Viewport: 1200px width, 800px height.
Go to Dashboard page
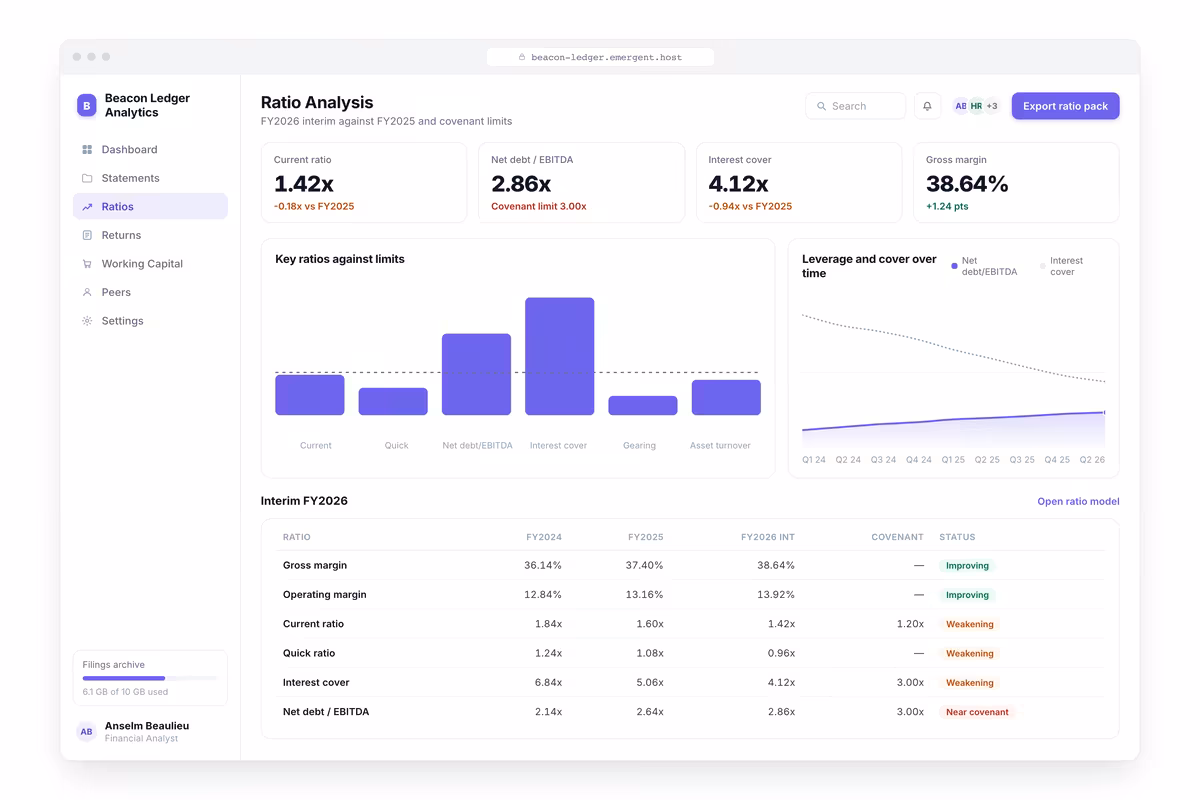tap(150, 150)
